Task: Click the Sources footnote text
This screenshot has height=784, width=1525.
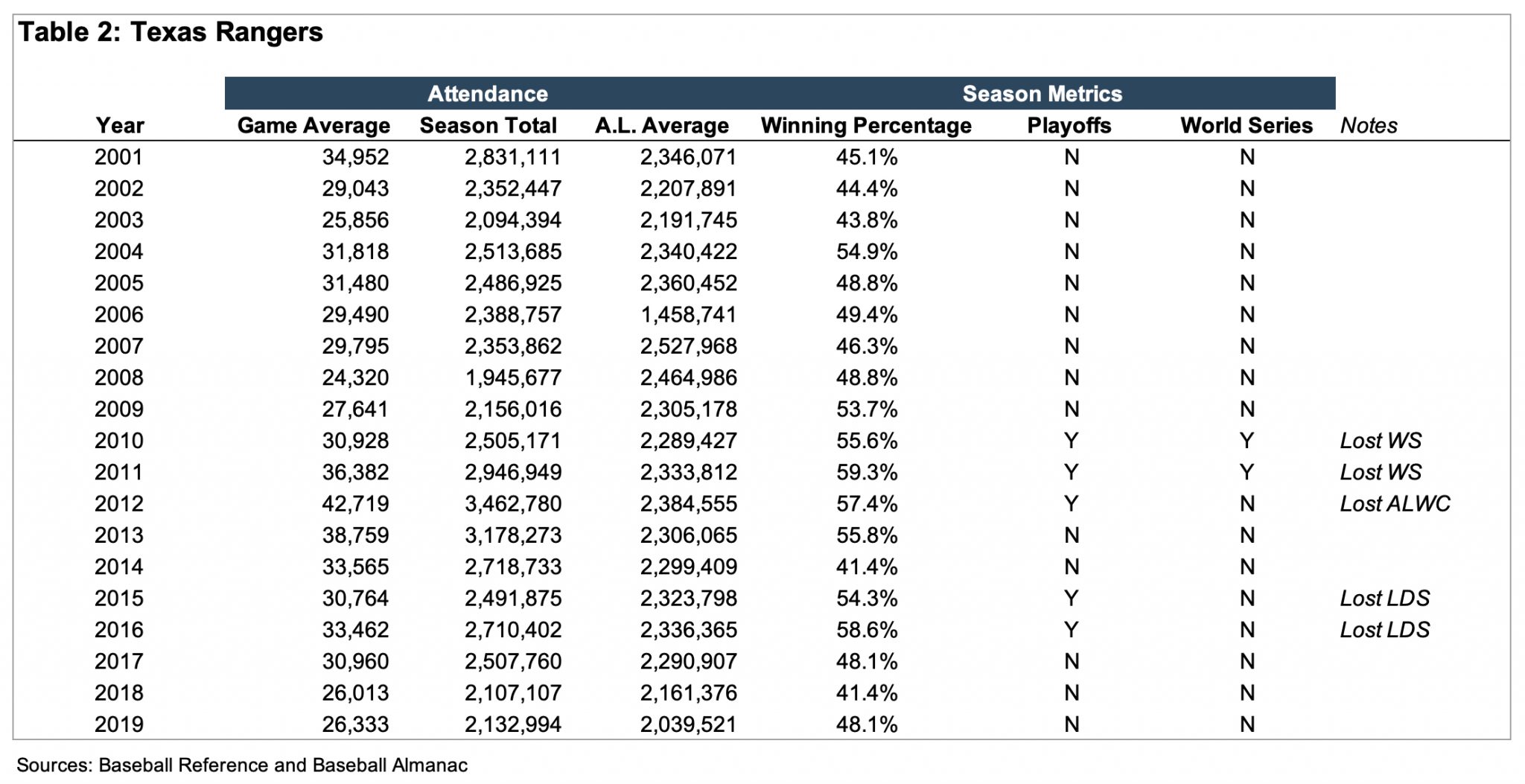Action: pos(242,765)
